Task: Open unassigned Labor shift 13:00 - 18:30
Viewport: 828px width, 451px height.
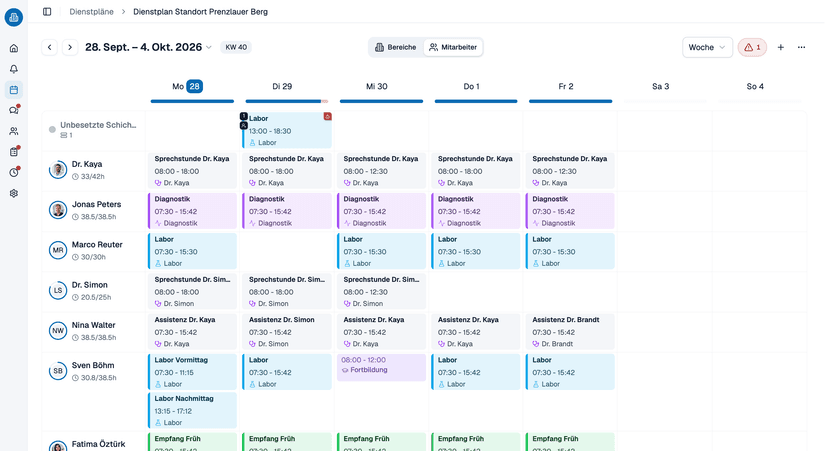Action: pos(287,130)
